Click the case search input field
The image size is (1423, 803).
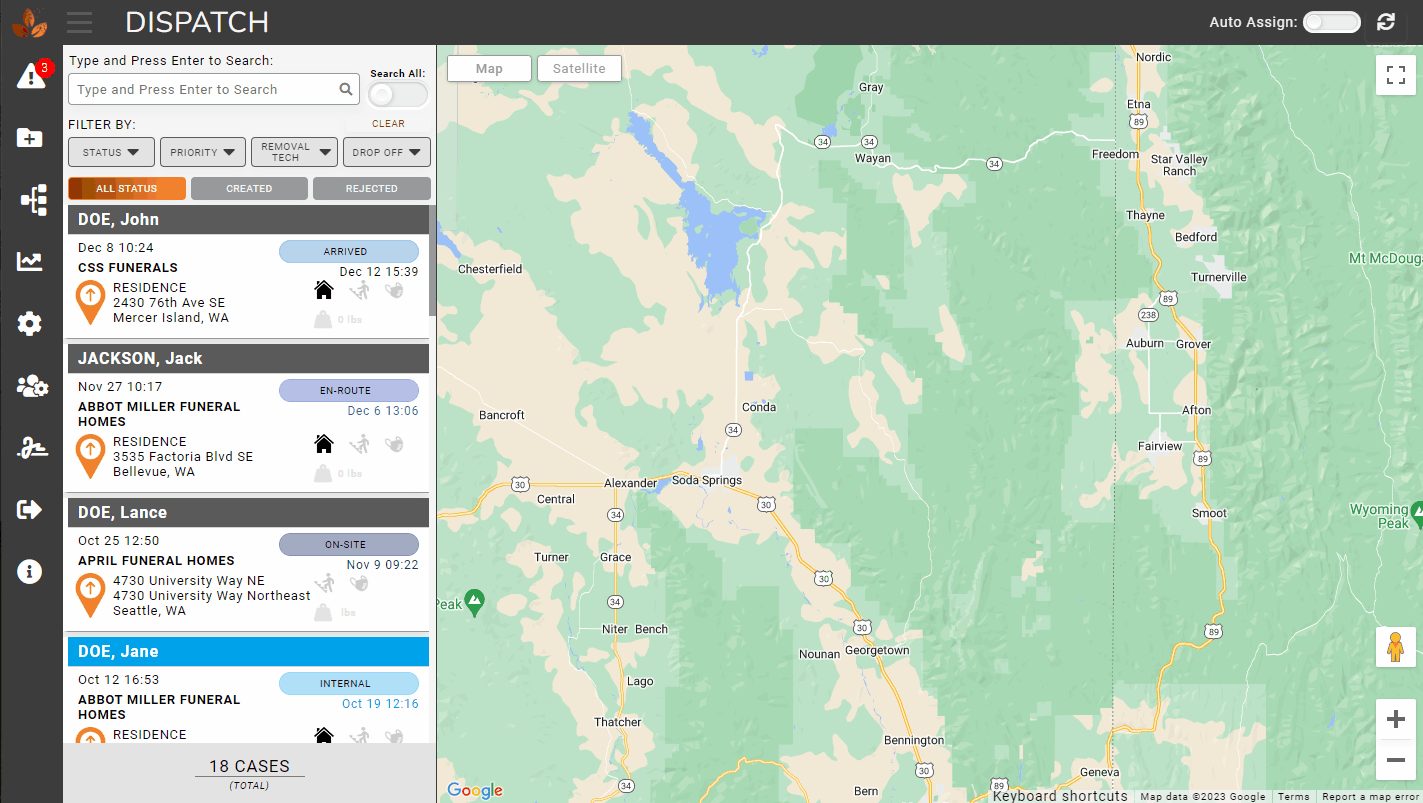pos(205,89)
